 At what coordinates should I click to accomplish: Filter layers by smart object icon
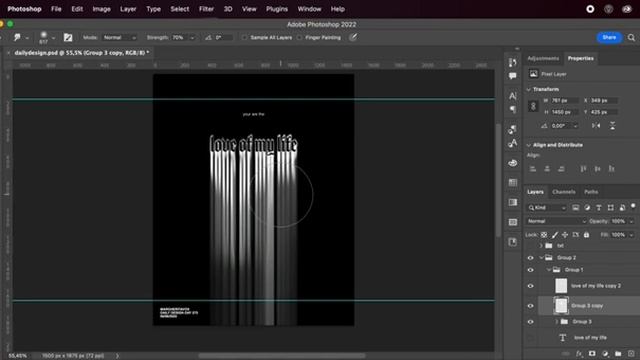[x=622, y=208]
